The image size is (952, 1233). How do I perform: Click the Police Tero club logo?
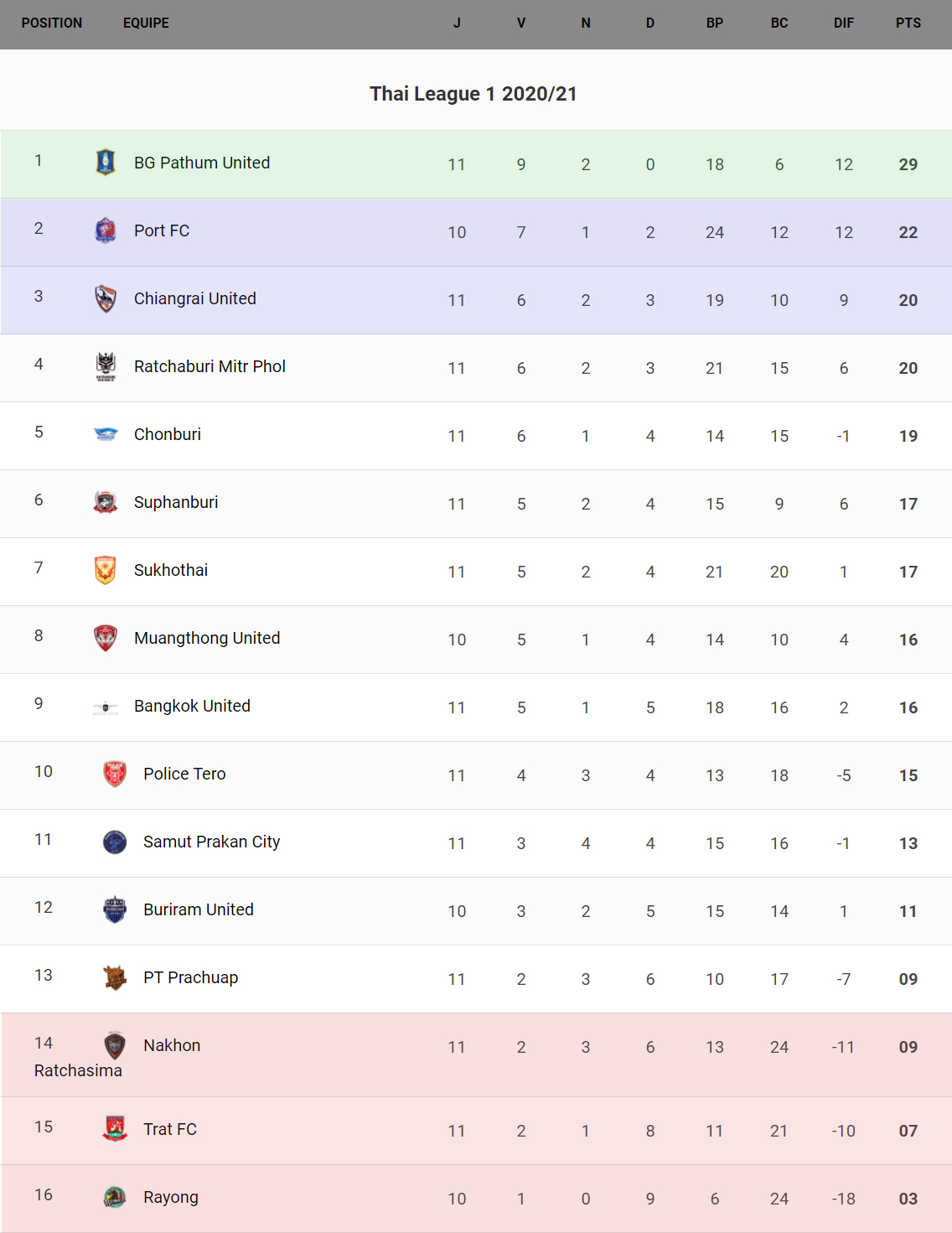coord(115,774)
